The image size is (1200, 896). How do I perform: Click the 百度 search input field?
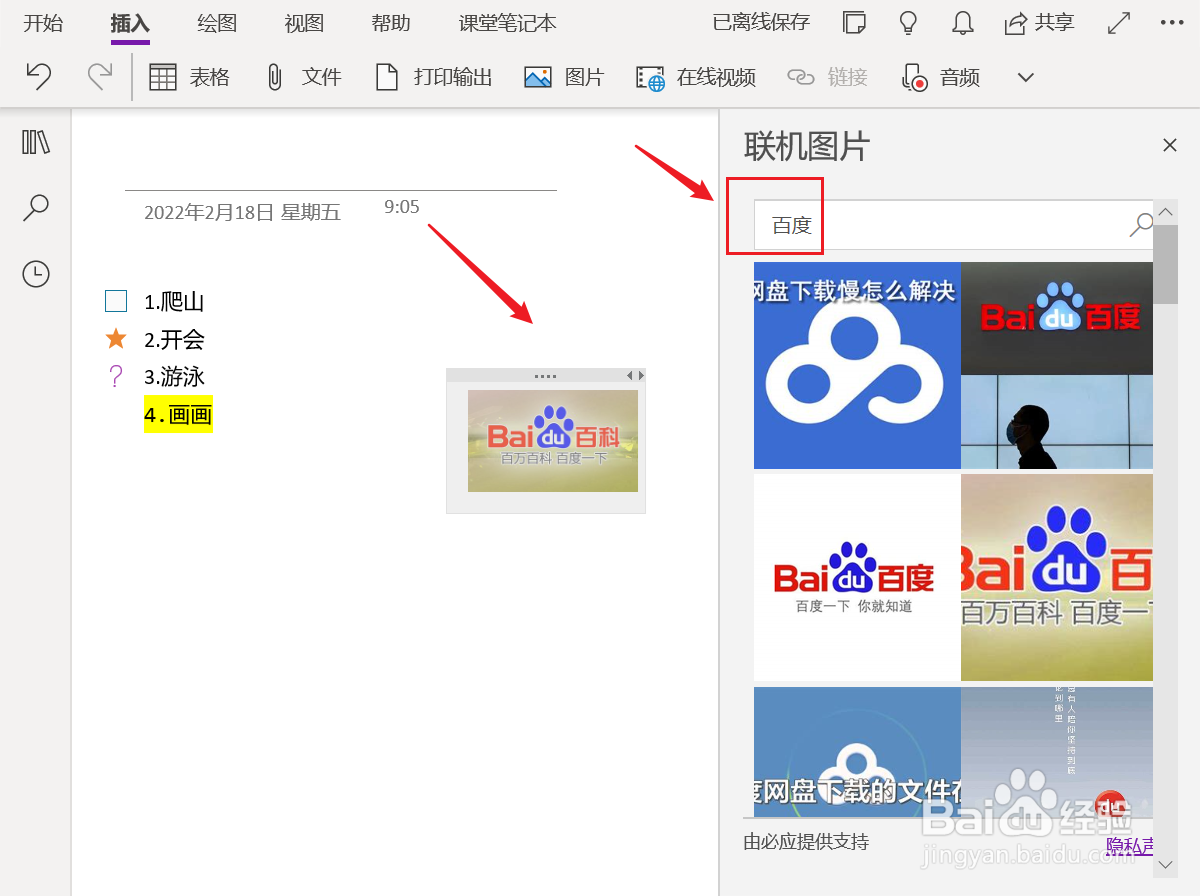pyautogui.click(x=940, y=225)
